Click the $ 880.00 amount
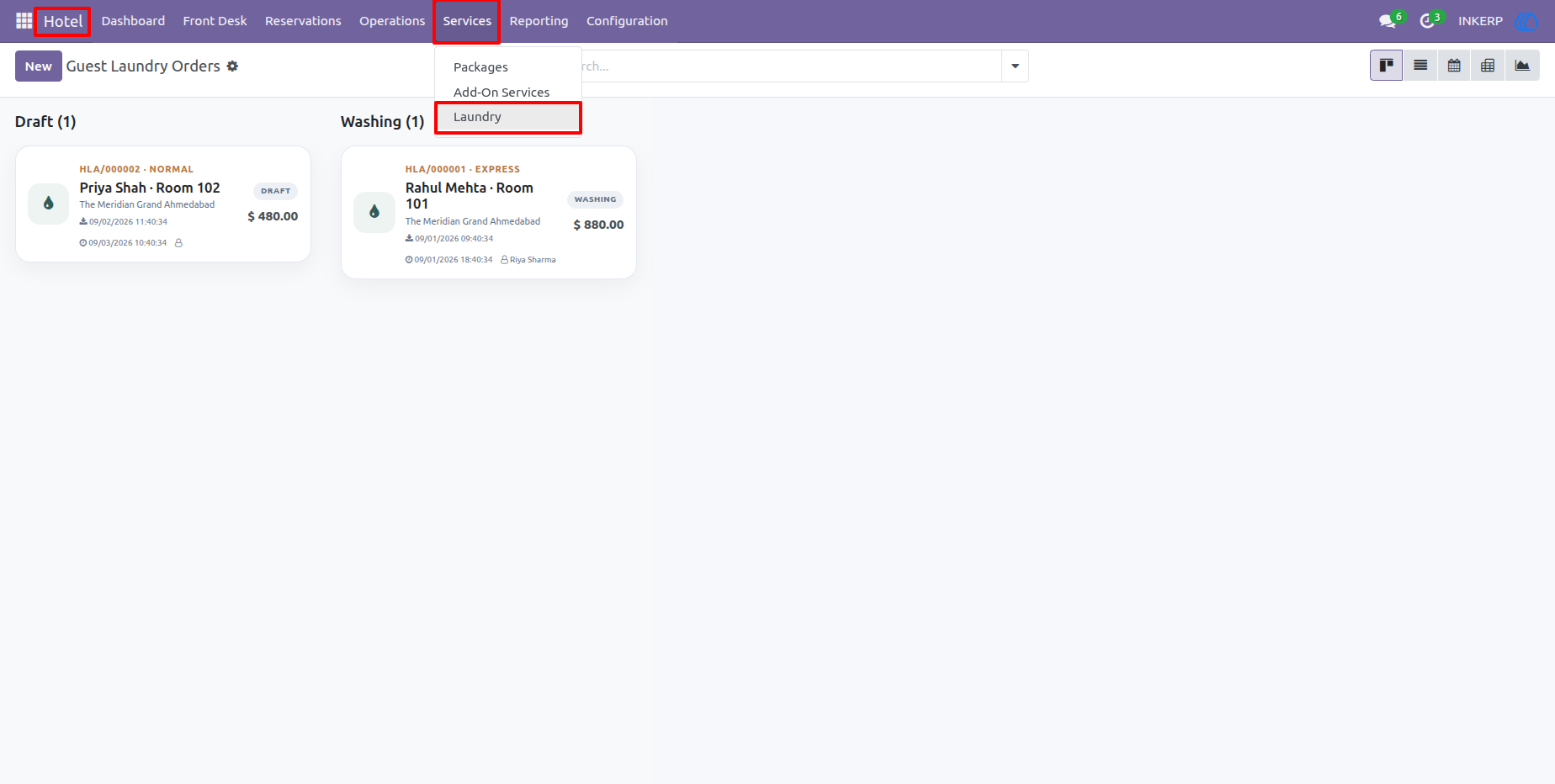 click(598, 225)
